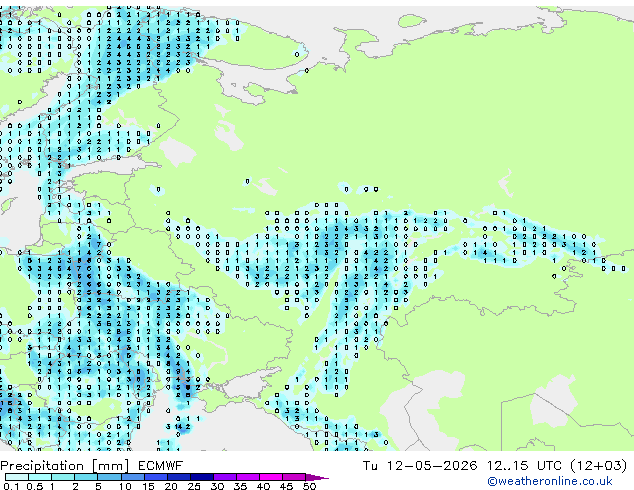Click the '10' legend value label
The image size is (634, 490).
click(125, 486)
